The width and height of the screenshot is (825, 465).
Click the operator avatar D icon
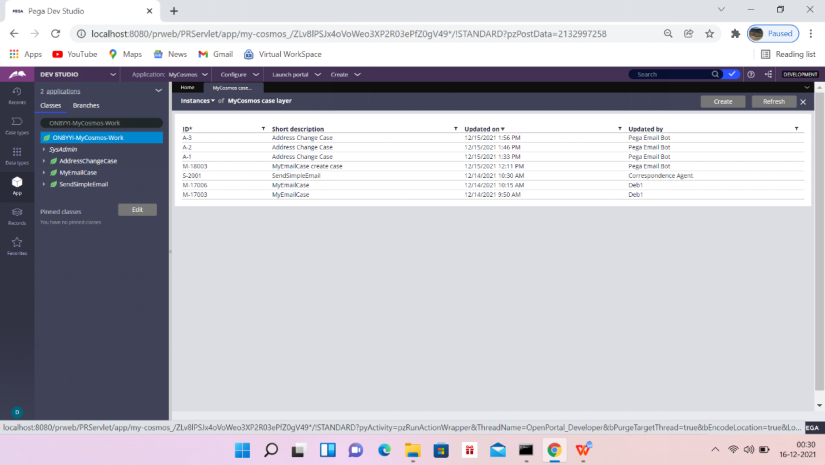point(17,412)
